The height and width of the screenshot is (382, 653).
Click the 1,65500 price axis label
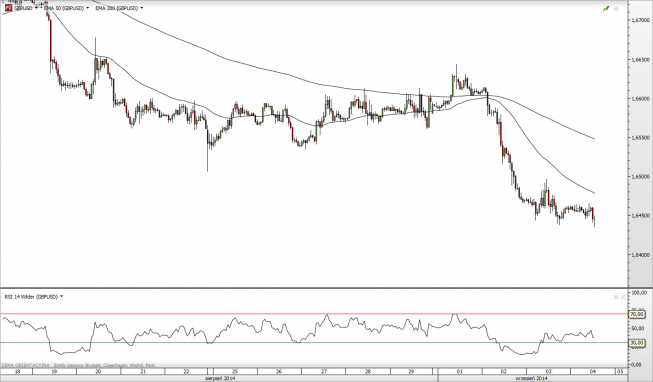640,137
